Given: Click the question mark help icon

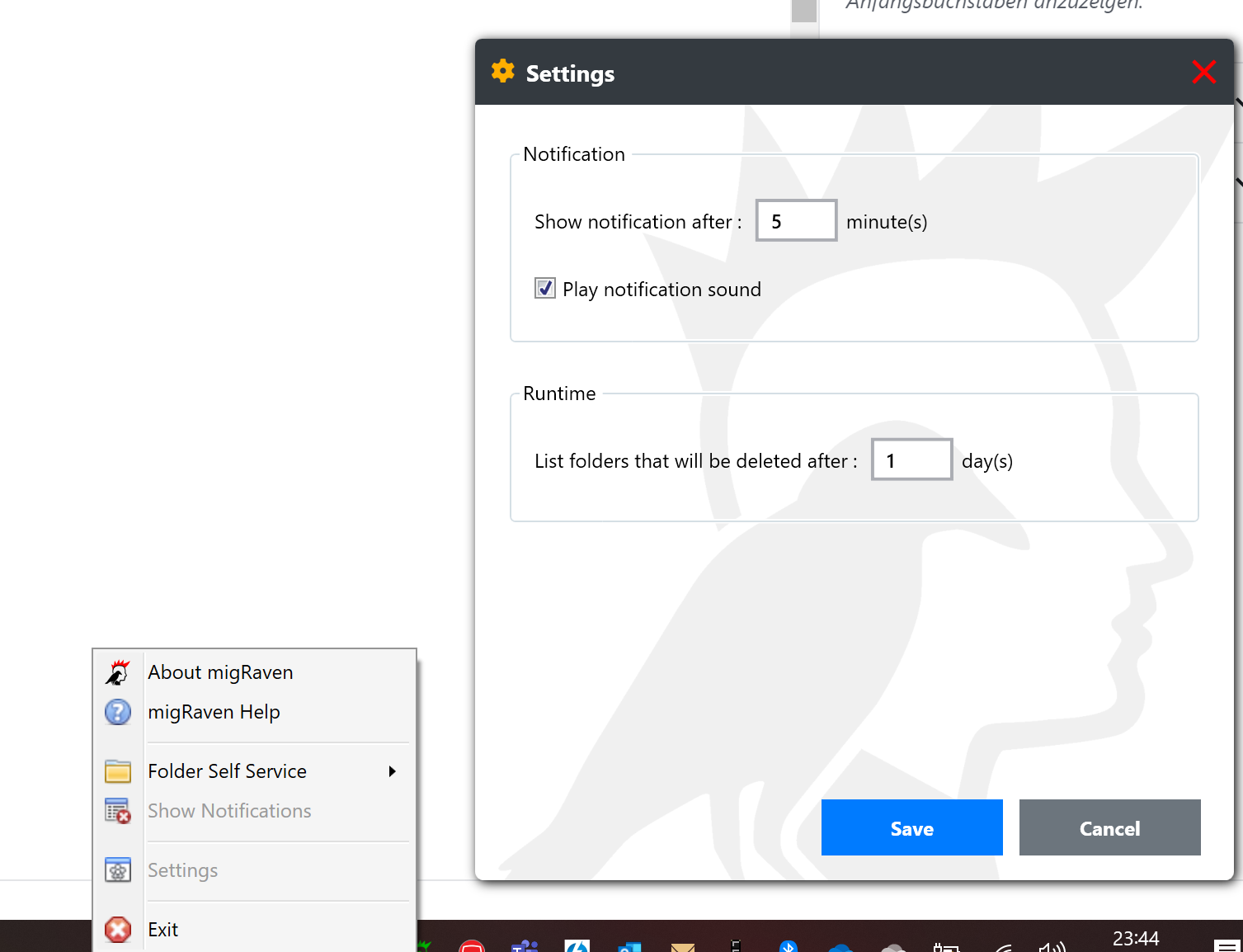Looking at the screenshot, I should tap(118, 712).
